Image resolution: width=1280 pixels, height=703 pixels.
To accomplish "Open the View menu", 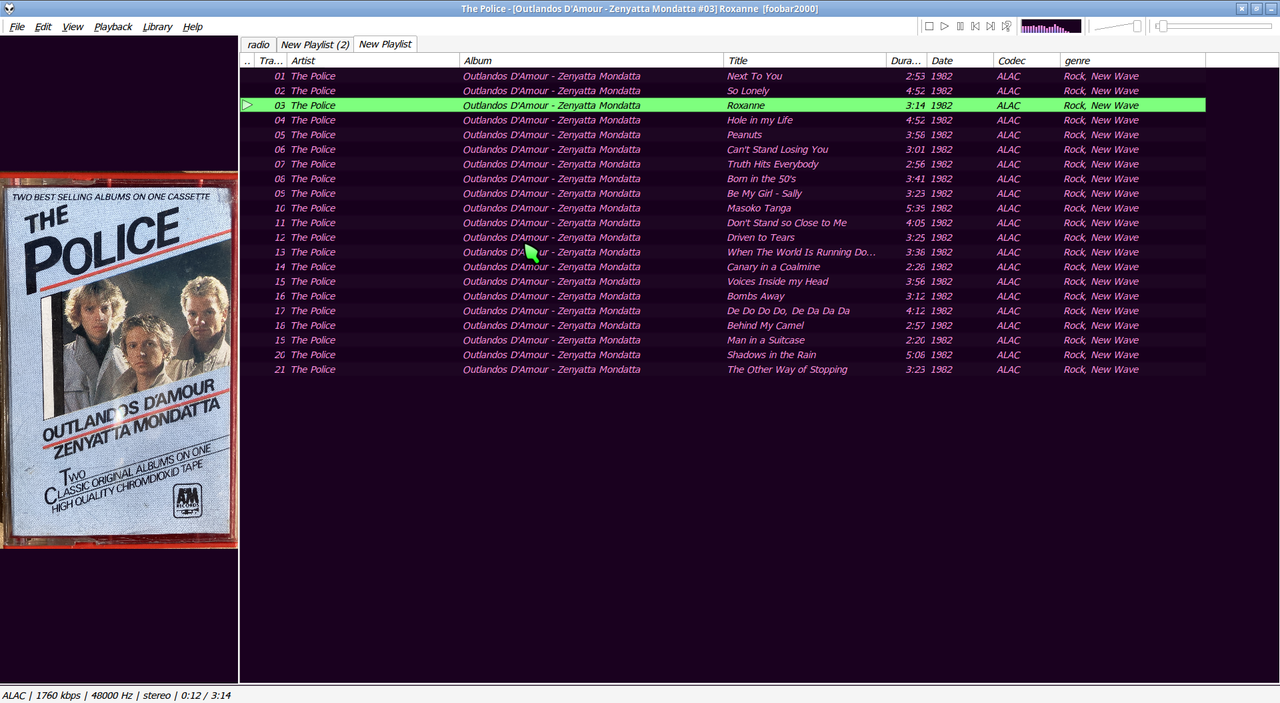I will 73,27.
